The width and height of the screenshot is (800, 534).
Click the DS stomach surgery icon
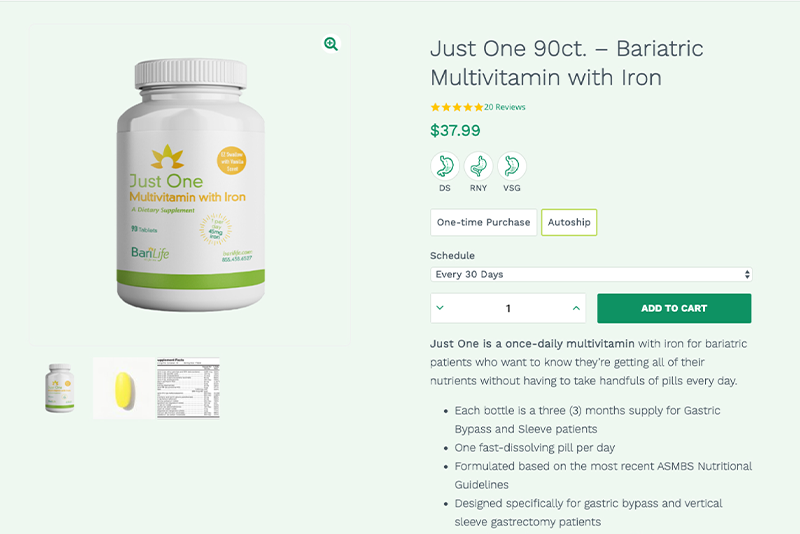tap(445, 166)
